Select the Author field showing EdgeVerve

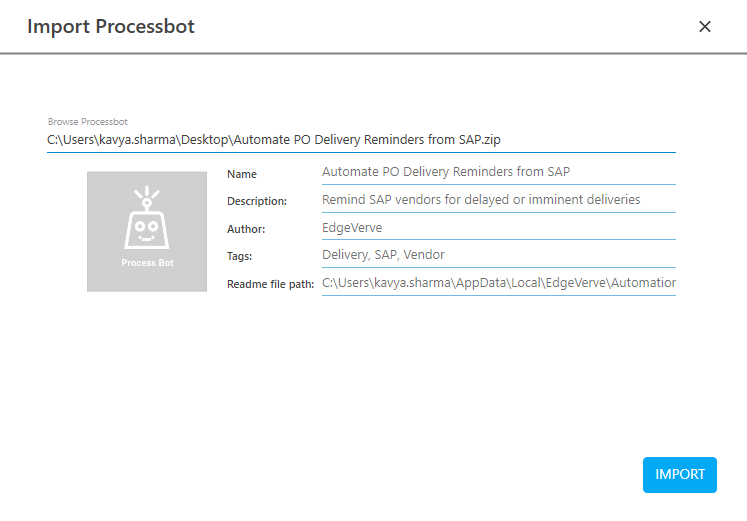tap(498, 228)
